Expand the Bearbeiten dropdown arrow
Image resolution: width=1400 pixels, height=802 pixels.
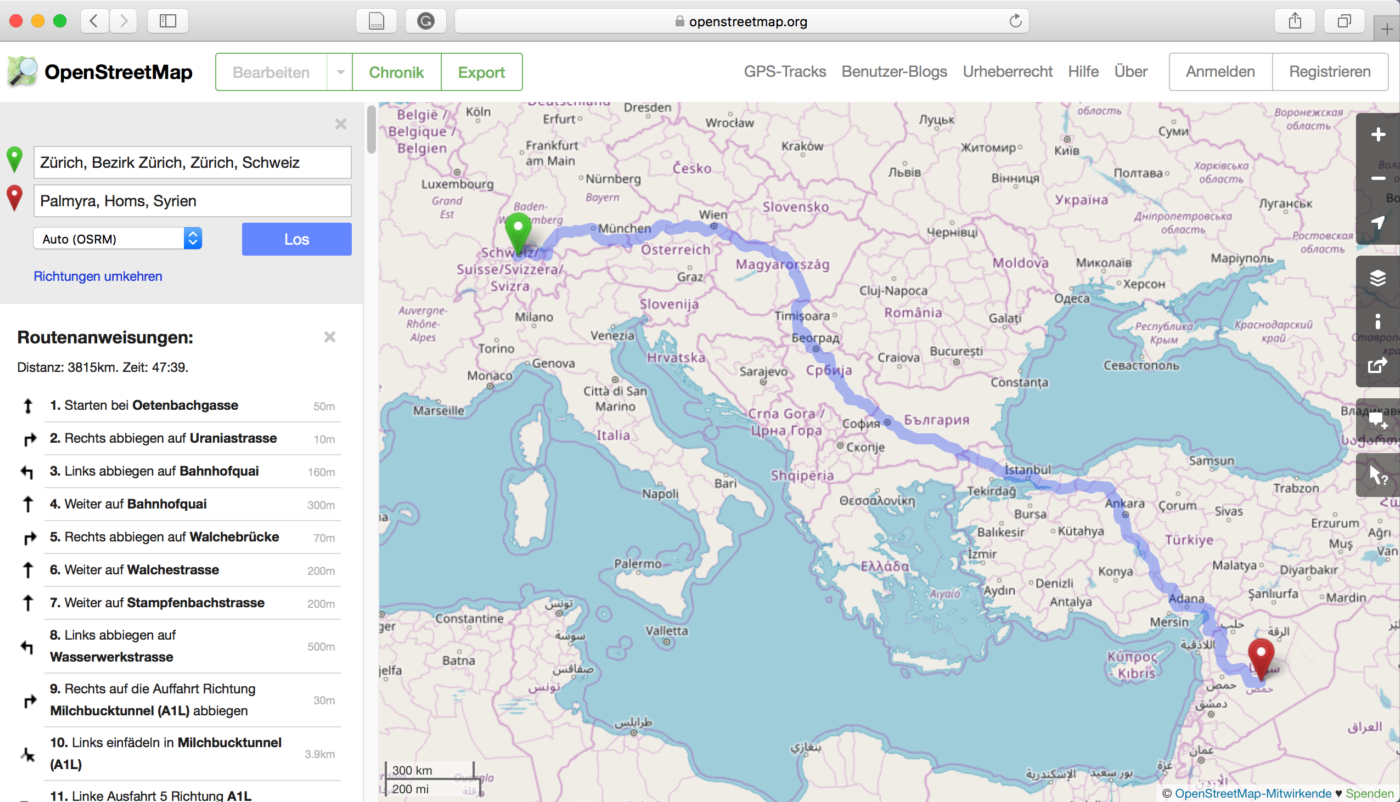pos(340,72)
